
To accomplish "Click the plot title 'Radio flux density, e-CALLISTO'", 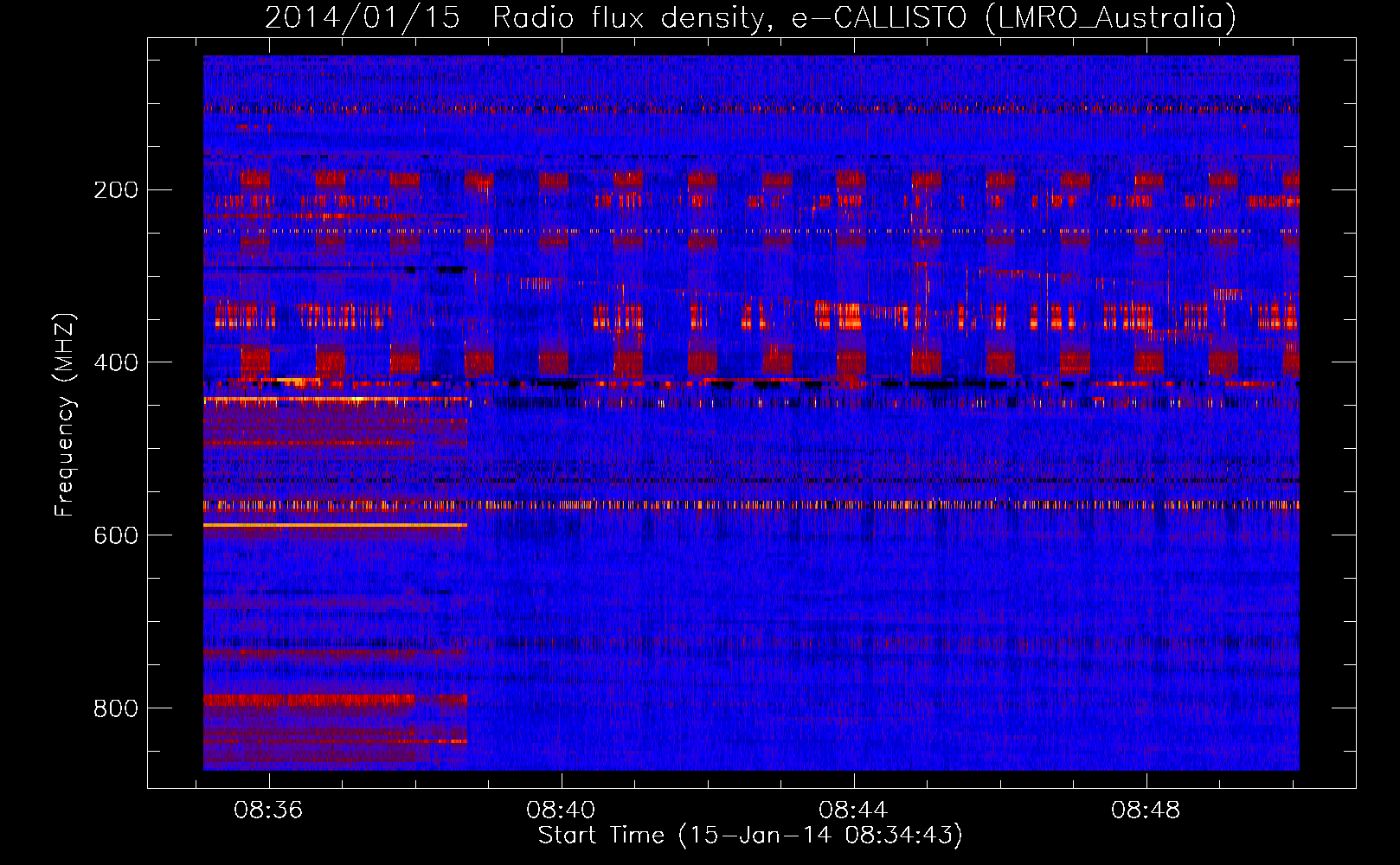I will coord(729,18).
